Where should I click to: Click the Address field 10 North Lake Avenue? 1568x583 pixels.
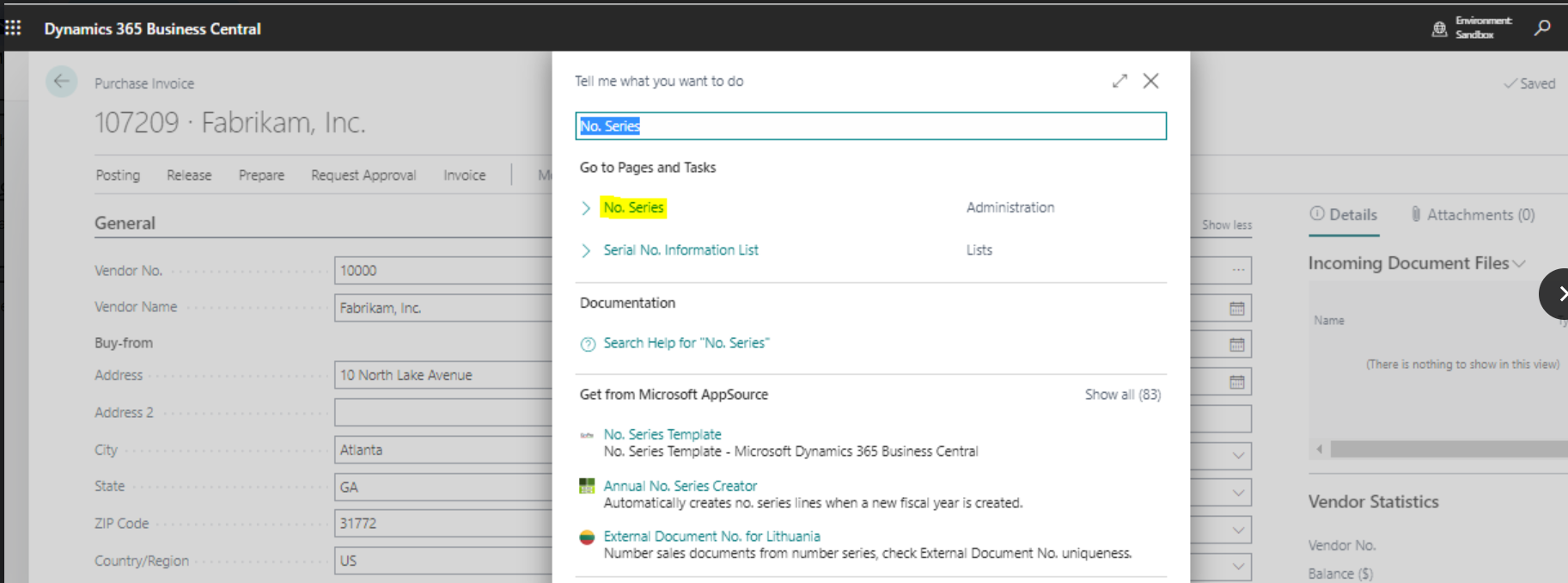point(443,375)
